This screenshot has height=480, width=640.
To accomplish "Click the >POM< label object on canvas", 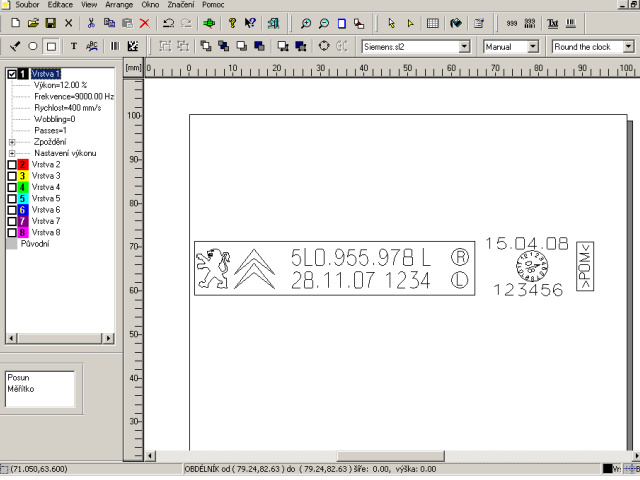I will [x=585, y=266].
